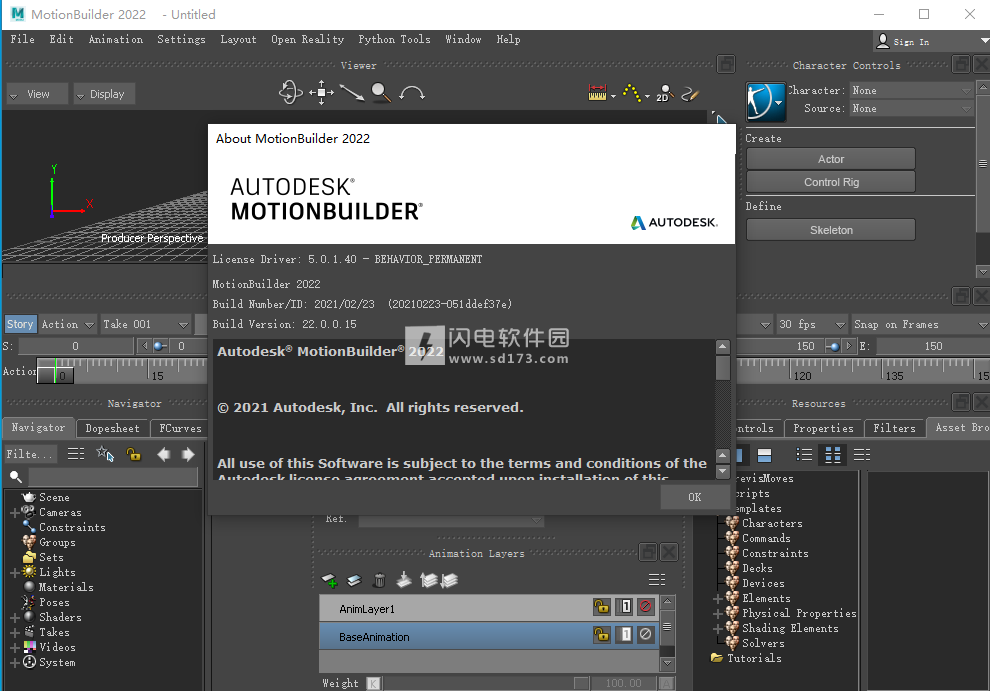
Task: Toggle the Navigator lock icon
Action: (x=134, y=454)
